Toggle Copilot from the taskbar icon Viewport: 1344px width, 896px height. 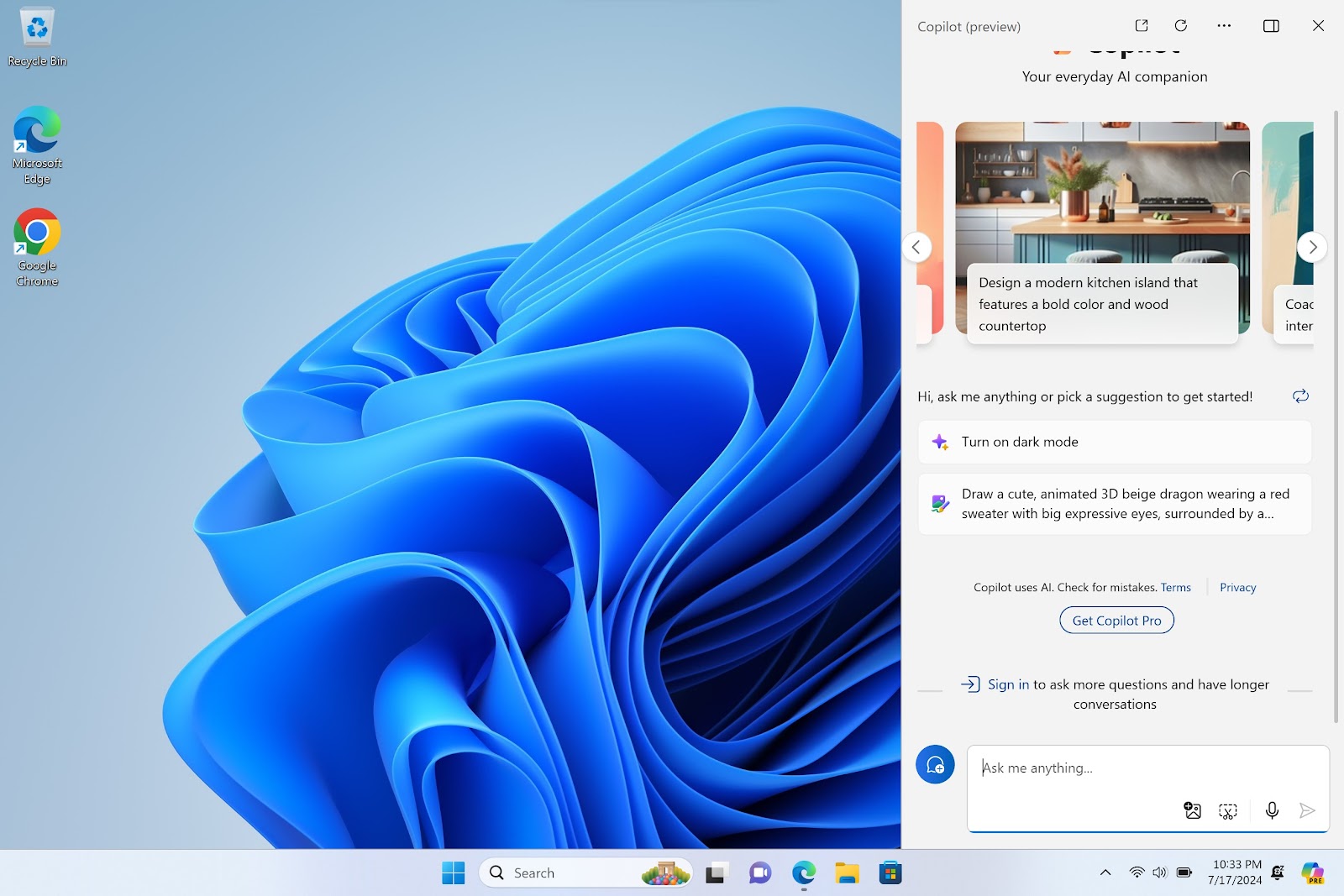coord(1313,873)
